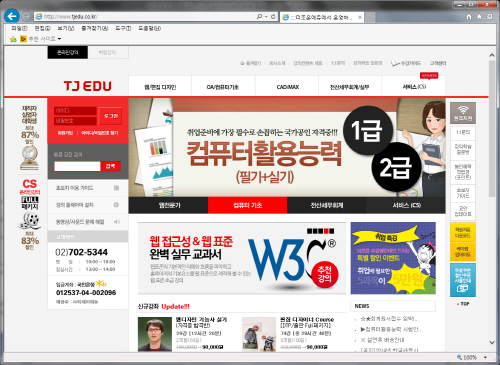Click the add-to-favorites-bar star icon

point(13,39)
